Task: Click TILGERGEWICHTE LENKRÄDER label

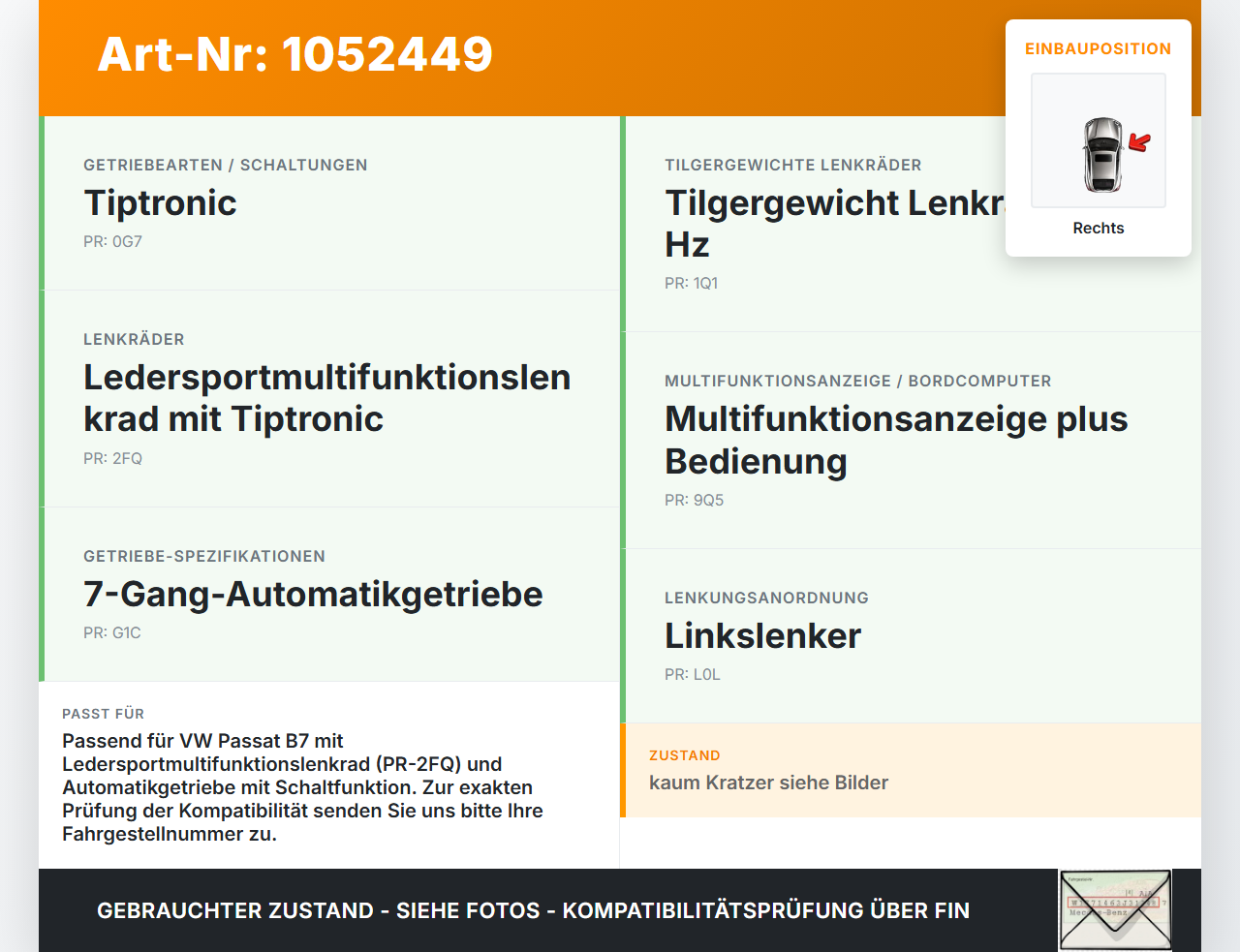Action: [793, 165]
